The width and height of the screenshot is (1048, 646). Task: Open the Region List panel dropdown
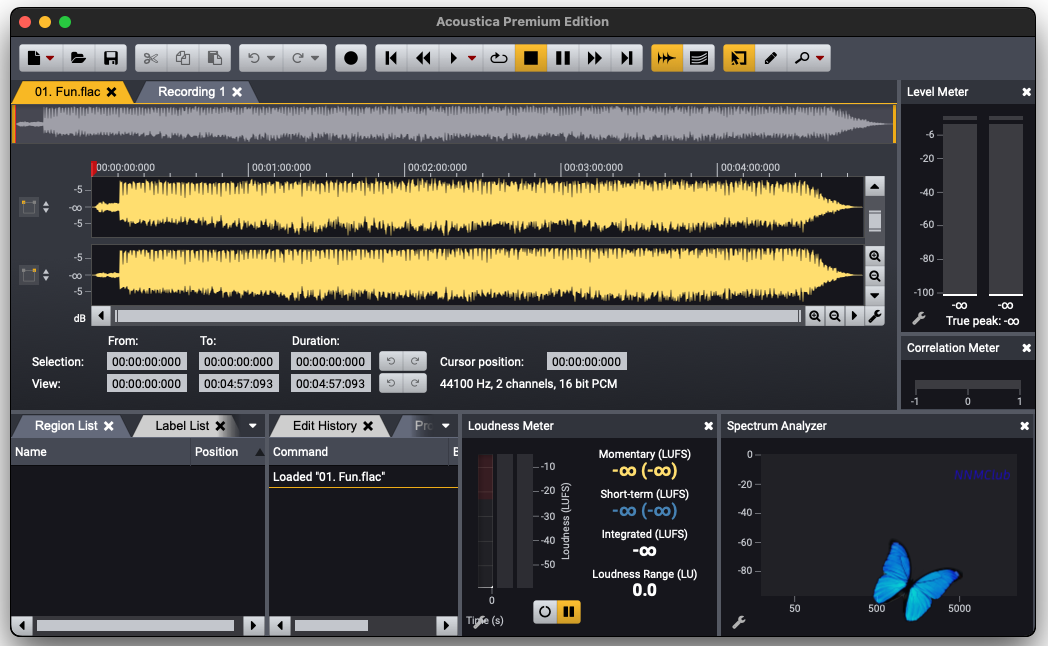click(x=253, y=426)
